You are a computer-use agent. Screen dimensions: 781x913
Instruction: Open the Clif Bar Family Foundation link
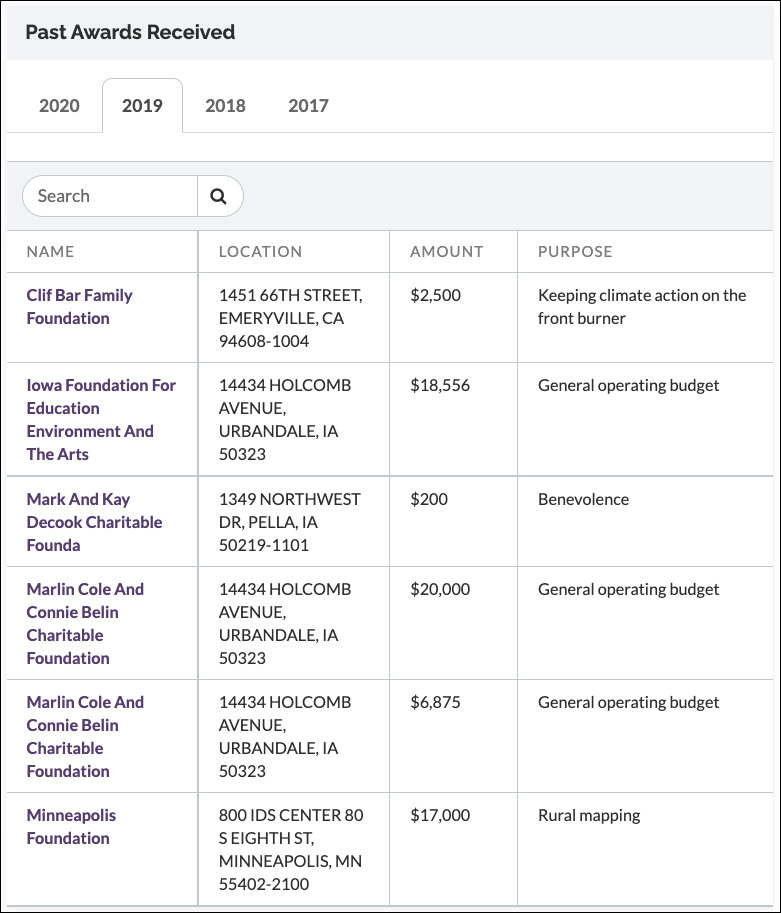click(78, 306)
